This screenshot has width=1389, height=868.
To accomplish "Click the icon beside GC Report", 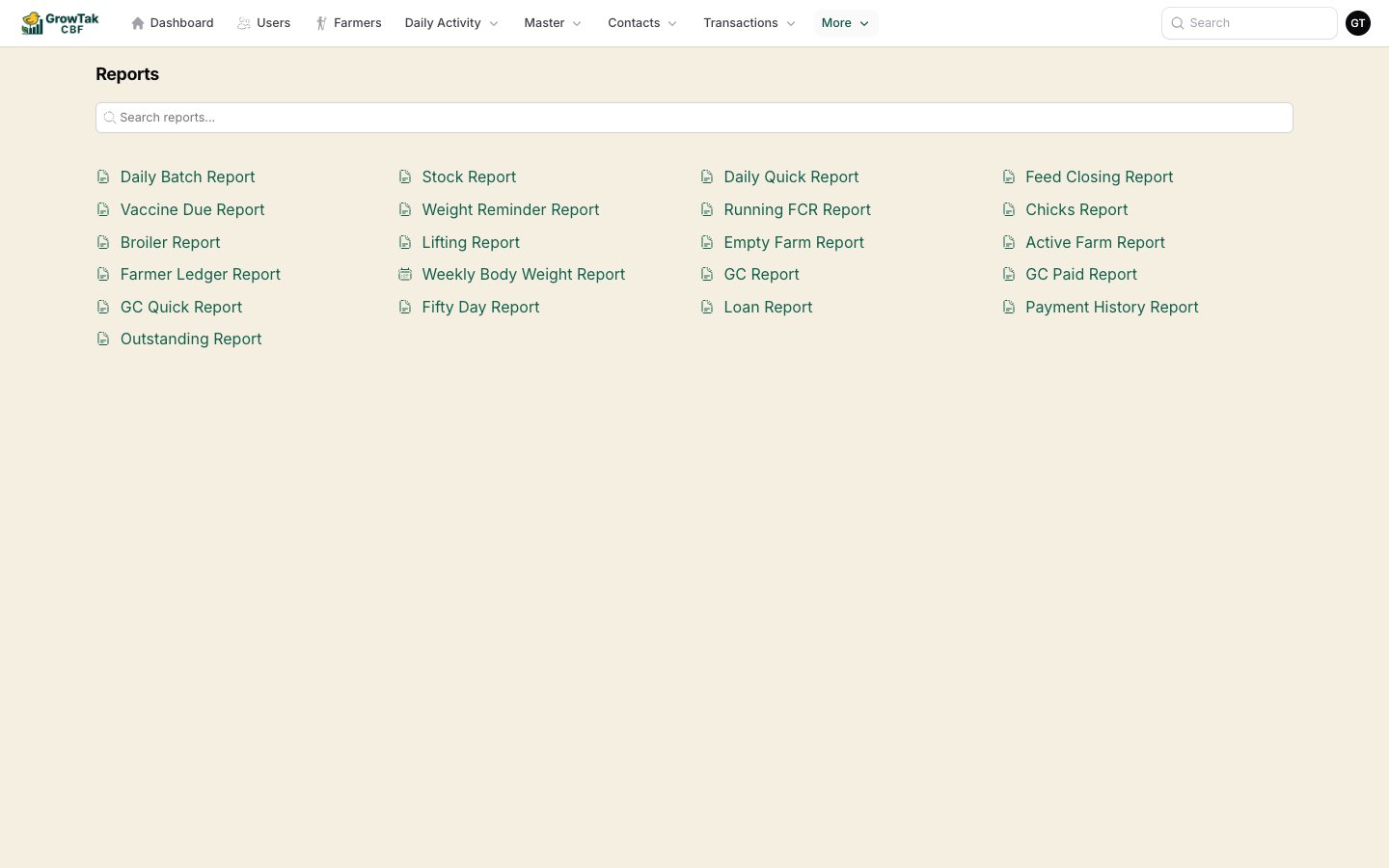I will coord(707,275).
